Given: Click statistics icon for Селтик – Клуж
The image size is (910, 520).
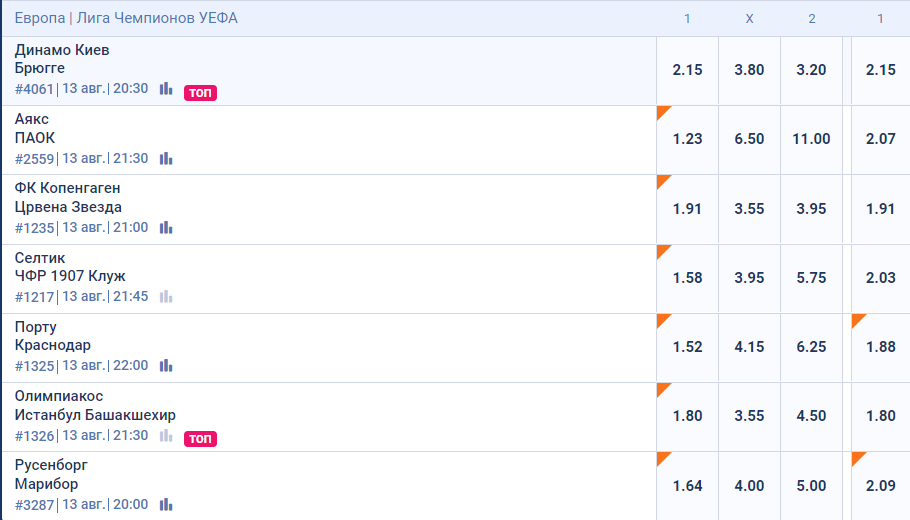Looking at the screenshot, I should (x=166, y=297).
